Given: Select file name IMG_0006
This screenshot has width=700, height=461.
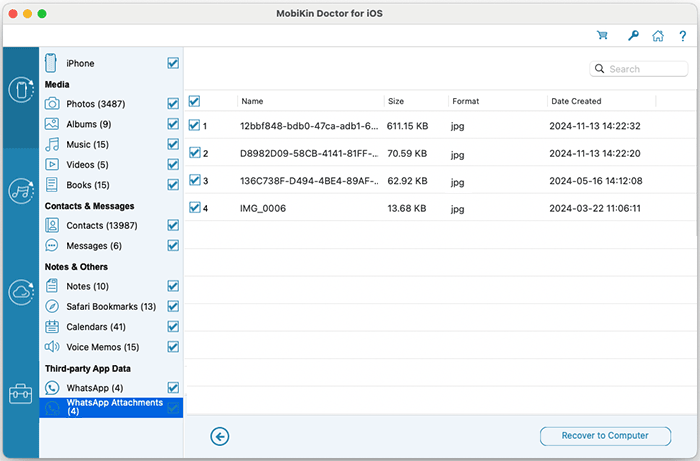Looking at the screenshot, I should (x=263, y=208).
